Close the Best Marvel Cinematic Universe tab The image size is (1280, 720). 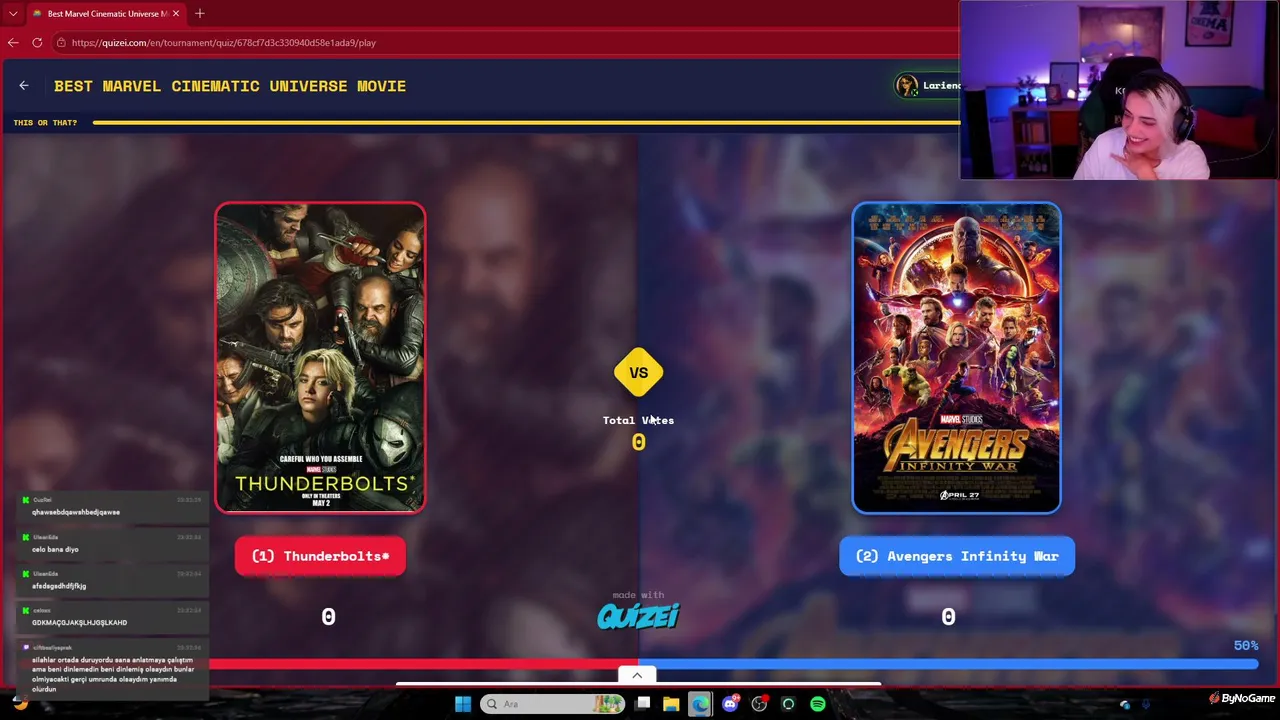click(176, 13)
